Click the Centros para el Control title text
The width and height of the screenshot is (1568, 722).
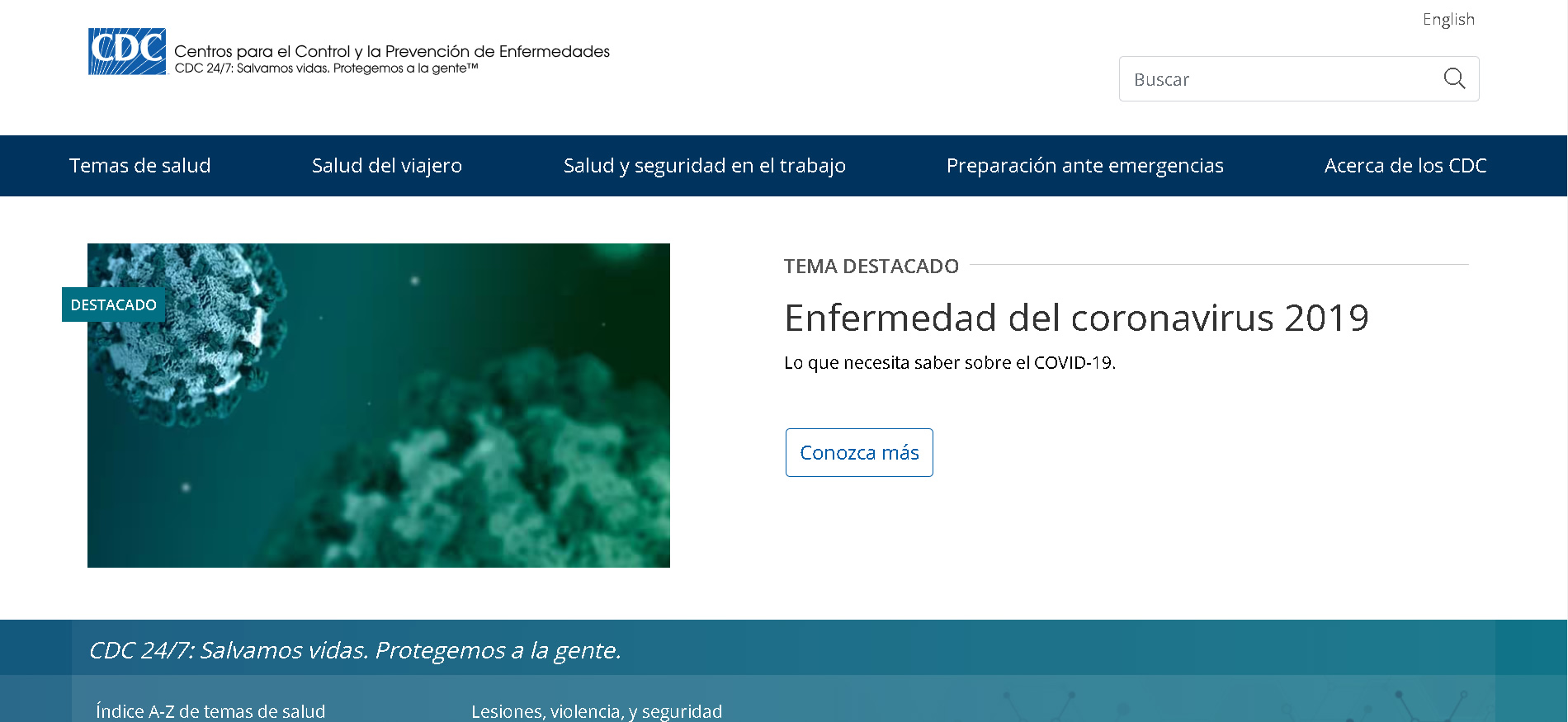point(392,51)
